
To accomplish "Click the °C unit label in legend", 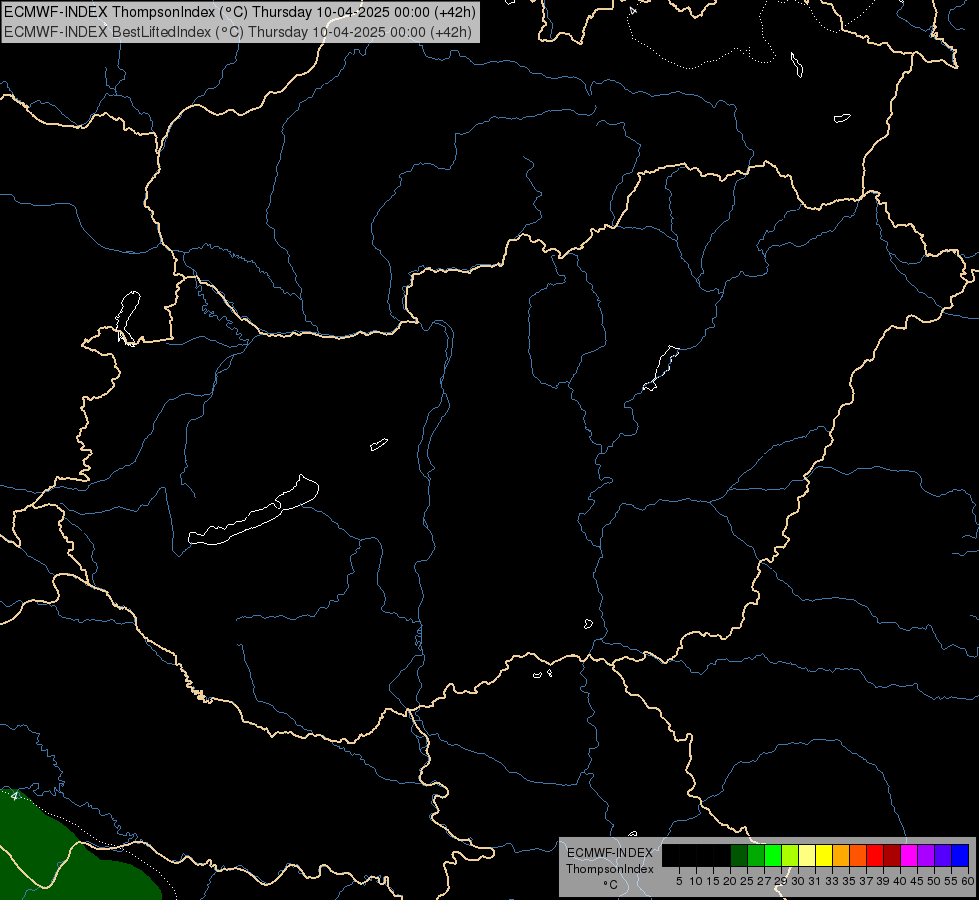I will pos(611,885).
